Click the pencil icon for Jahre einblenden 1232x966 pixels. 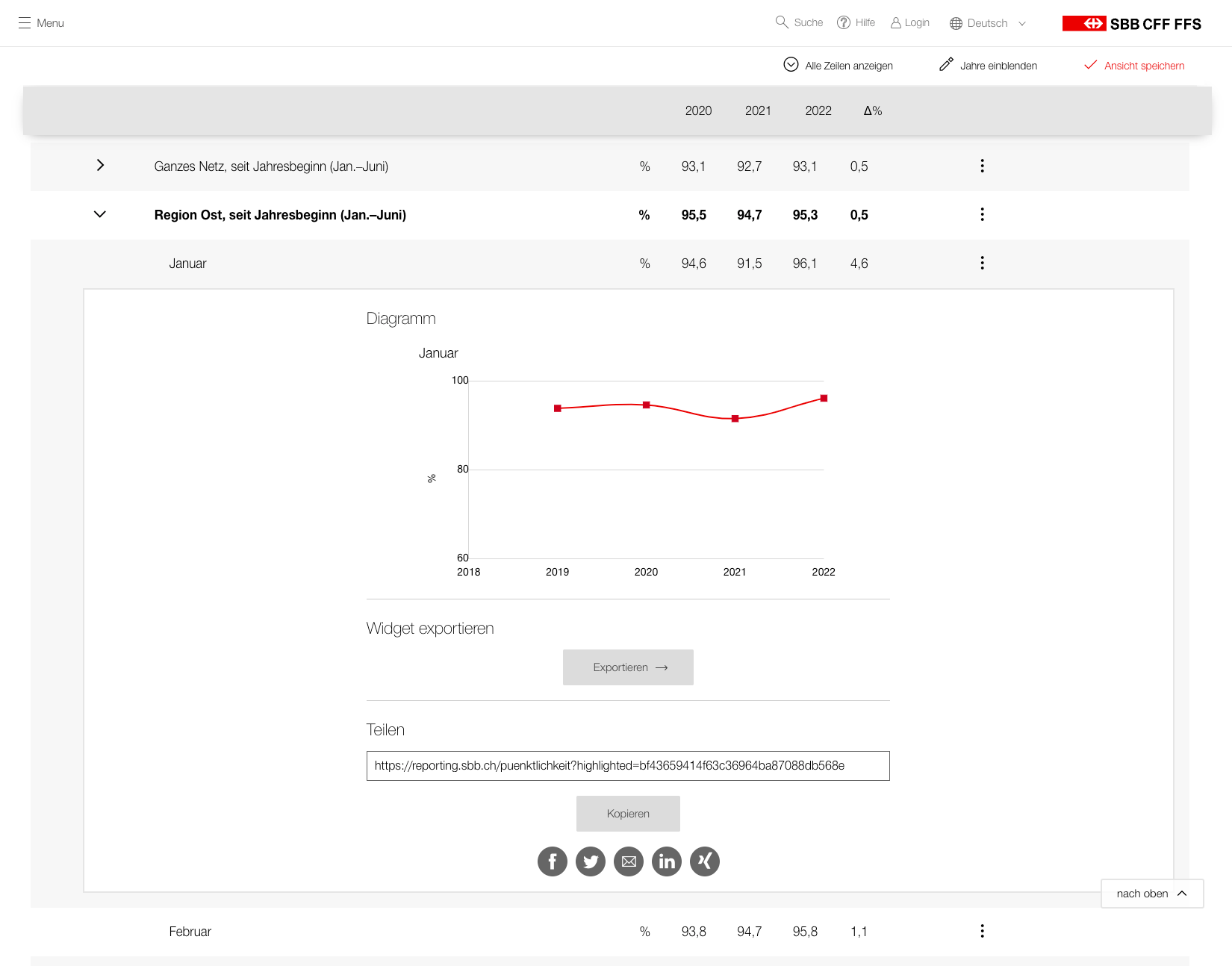pos(946,65)
